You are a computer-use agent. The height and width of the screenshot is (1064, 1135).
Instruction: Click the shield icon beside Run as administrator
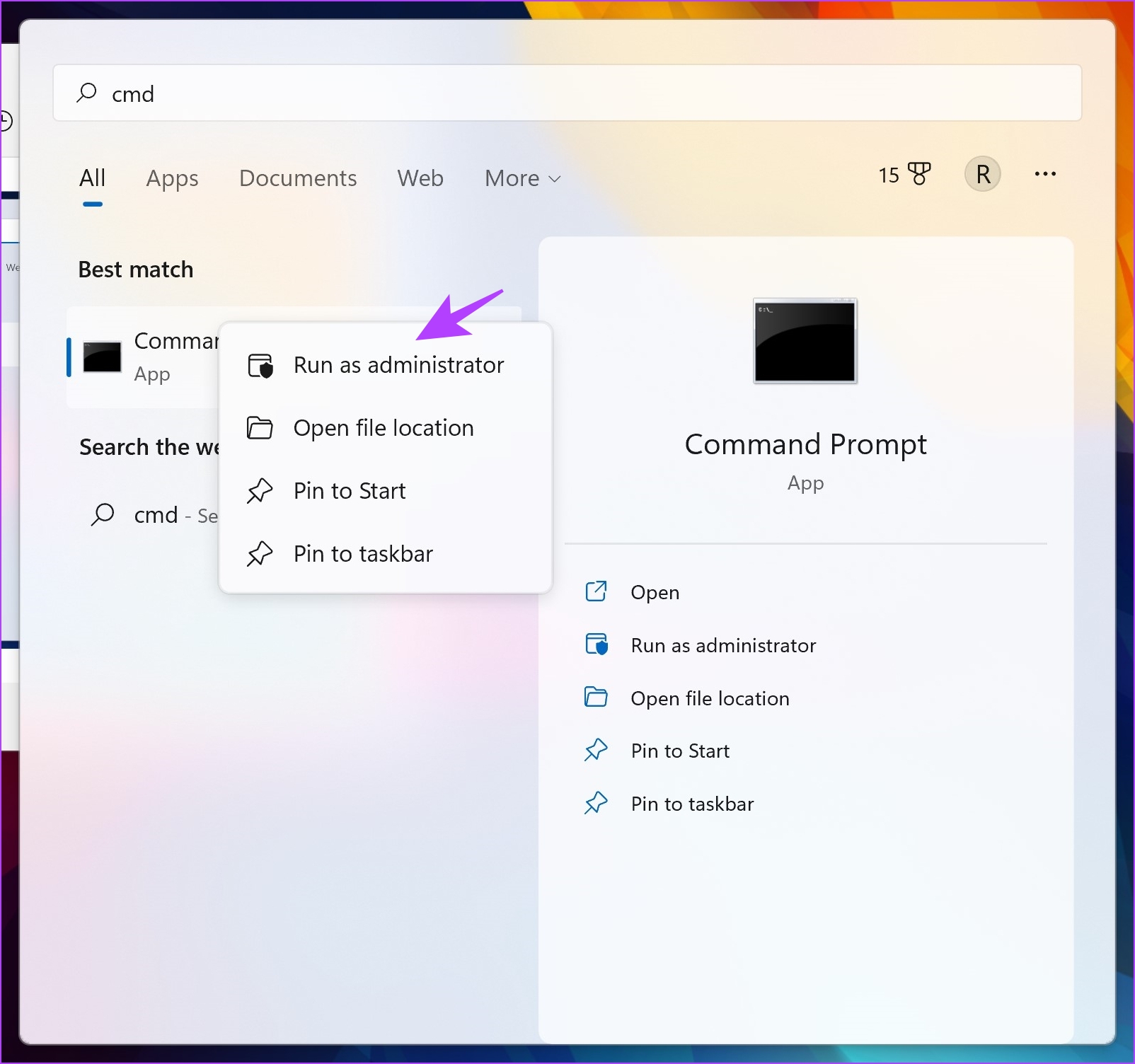click(x=259, y=365)
